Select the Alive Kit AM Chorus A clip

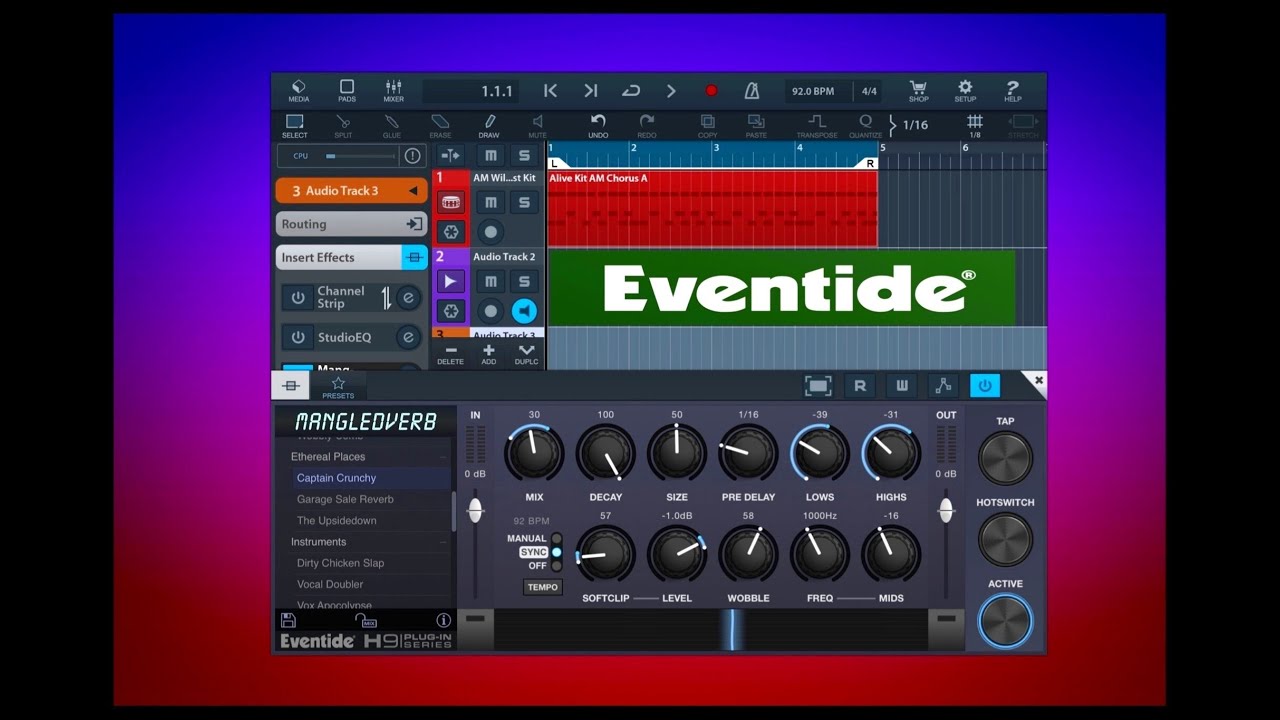[712, 208]
